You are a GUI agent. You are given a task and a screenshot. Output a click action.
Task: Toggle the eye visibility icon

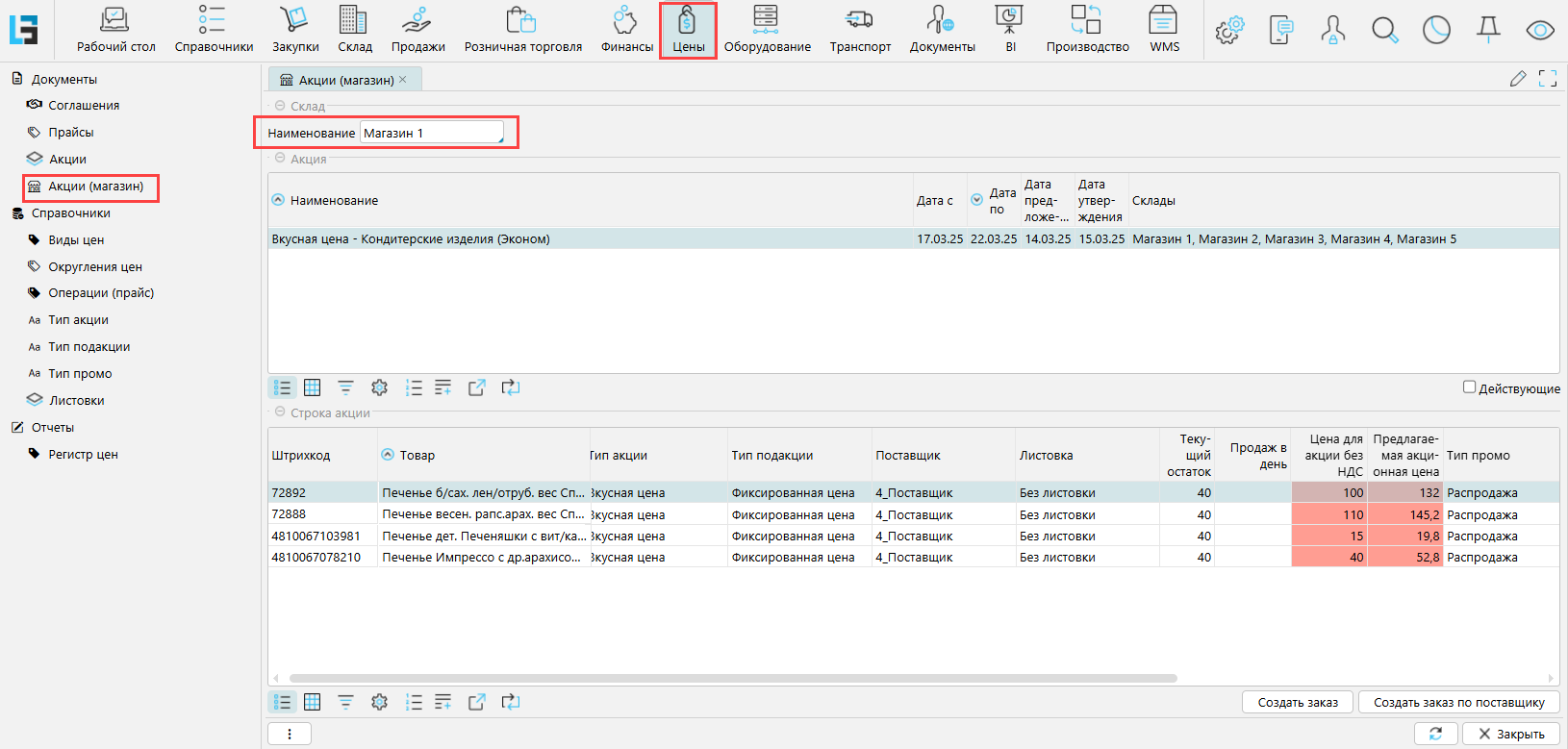click(x=1540, y=31)
